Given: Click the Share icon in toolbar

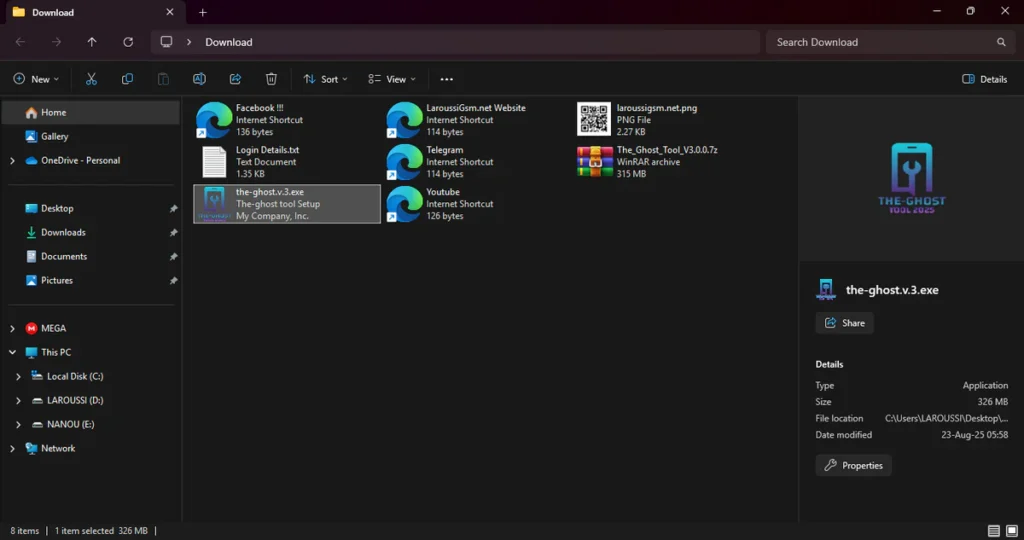Looking at the screenshot, I should click(235, 79).
